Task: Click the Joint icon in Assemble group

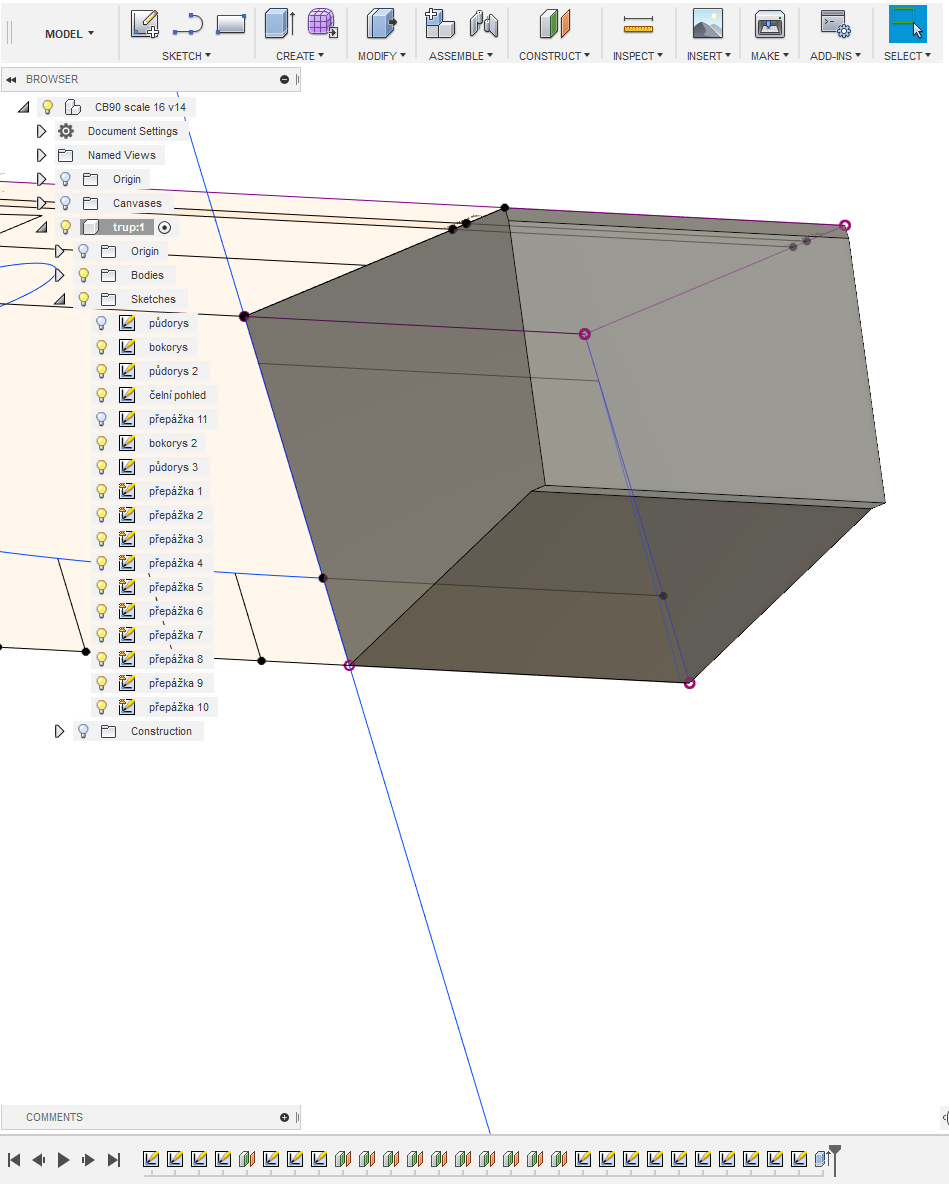Action: pyautogui.click(x=484, y=23)
